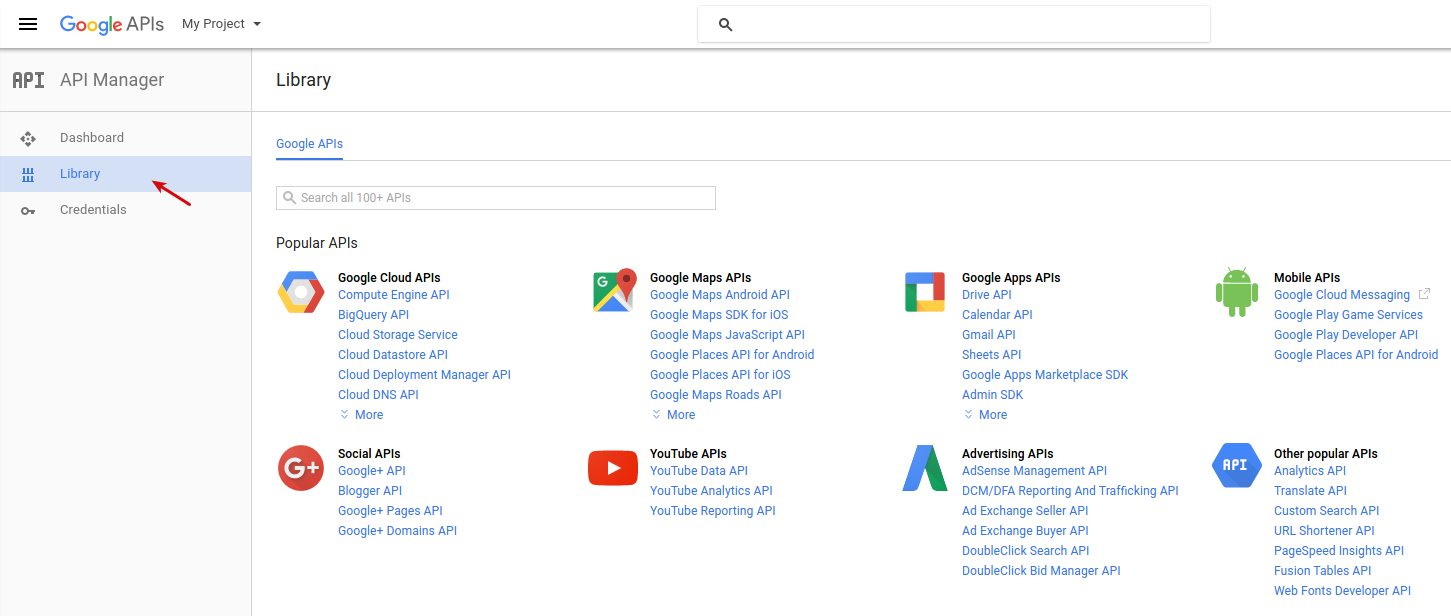
Task: Open the Admin SDK link
Action: 993,395
